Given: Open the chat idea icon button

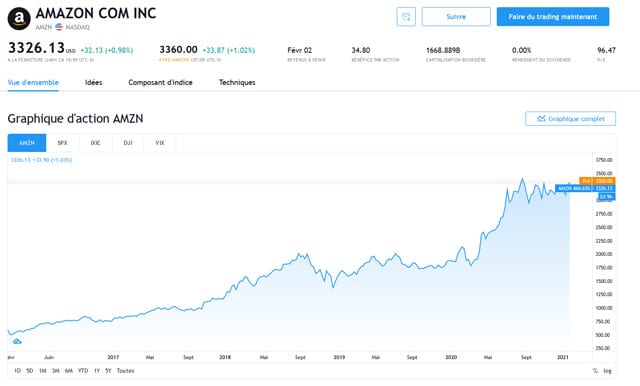Looking at the screenshot, I should 406,17.
